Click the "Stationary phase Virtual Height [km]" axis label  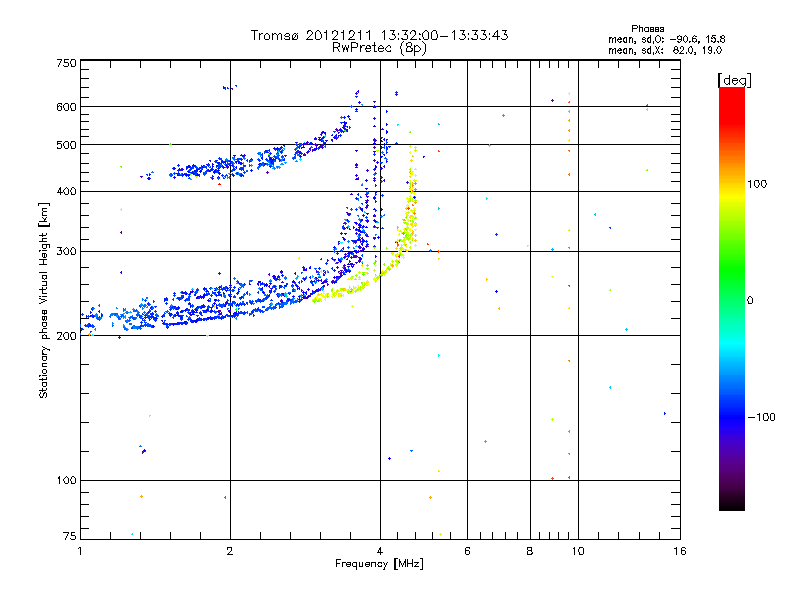tap(44, 300)
